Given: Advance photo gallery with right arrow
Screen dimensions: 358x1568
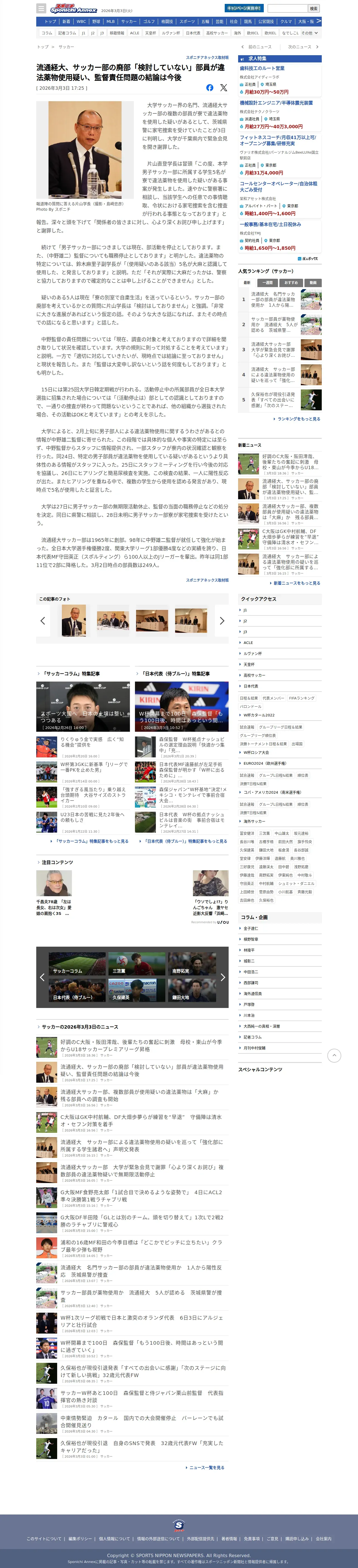Looking at the screenshot, I should (x=222, y=621).
